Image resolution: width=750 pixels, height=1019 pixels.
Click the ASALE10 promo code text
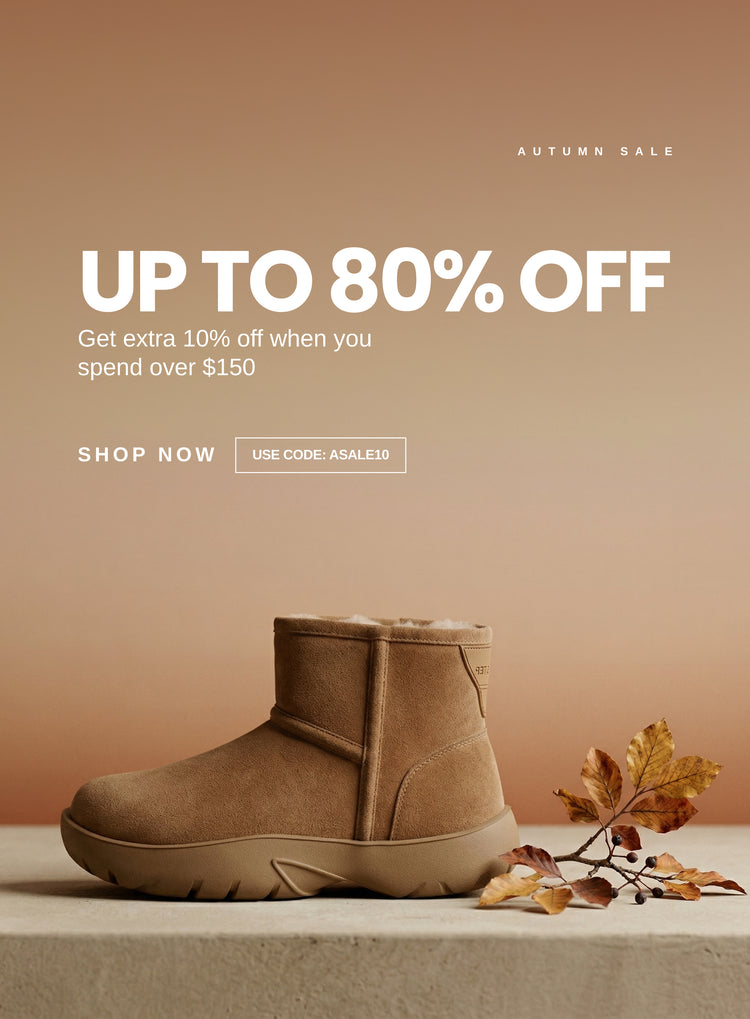359,455
